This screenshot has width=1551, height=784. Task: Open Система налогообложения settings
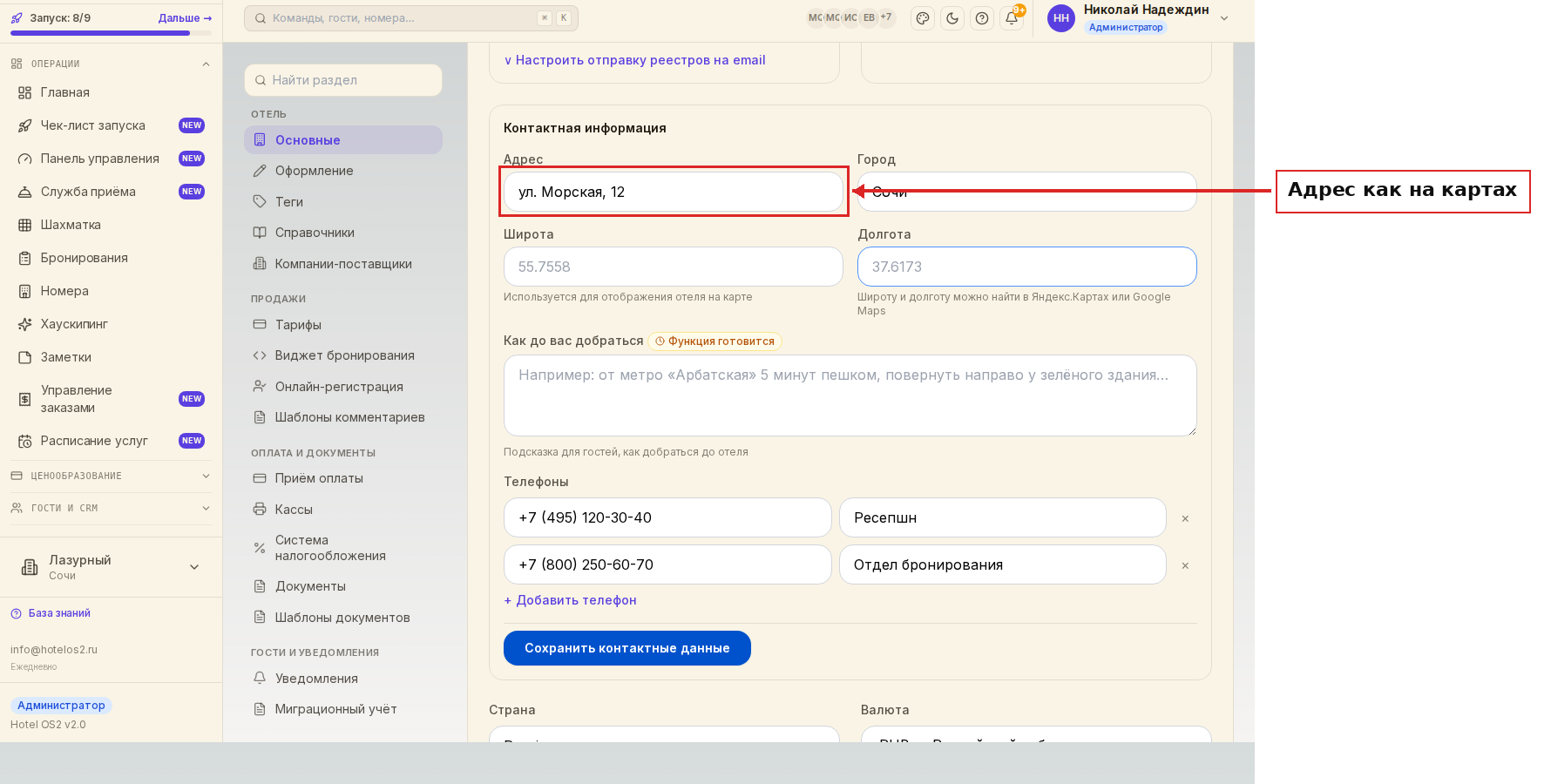click(x=343, y=548)
